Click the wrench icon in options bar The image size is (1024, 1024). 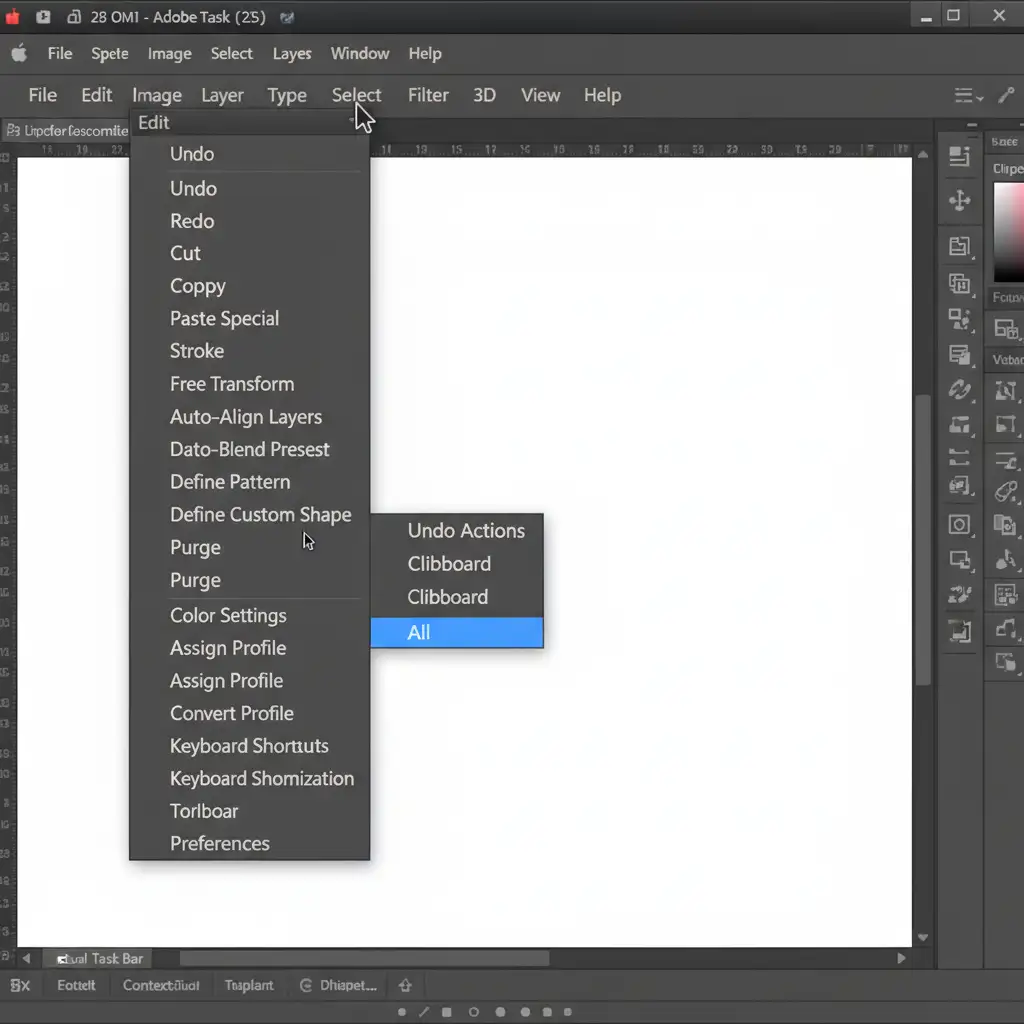click(1005, 95)
